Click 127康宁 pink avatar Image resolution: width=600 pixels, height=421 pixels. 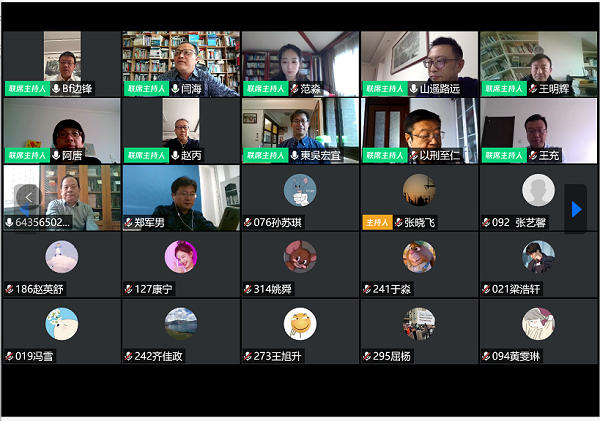(181, 257)
